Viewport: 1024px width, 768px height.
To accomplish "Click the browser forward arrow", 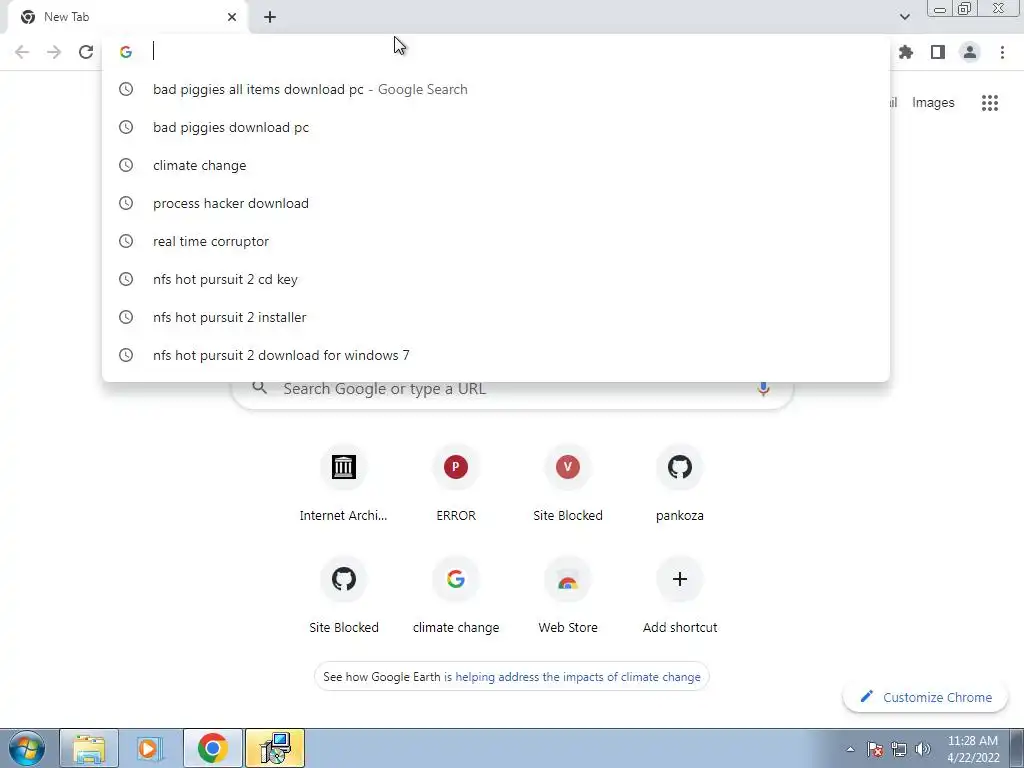I will click(x=54, y=52).
